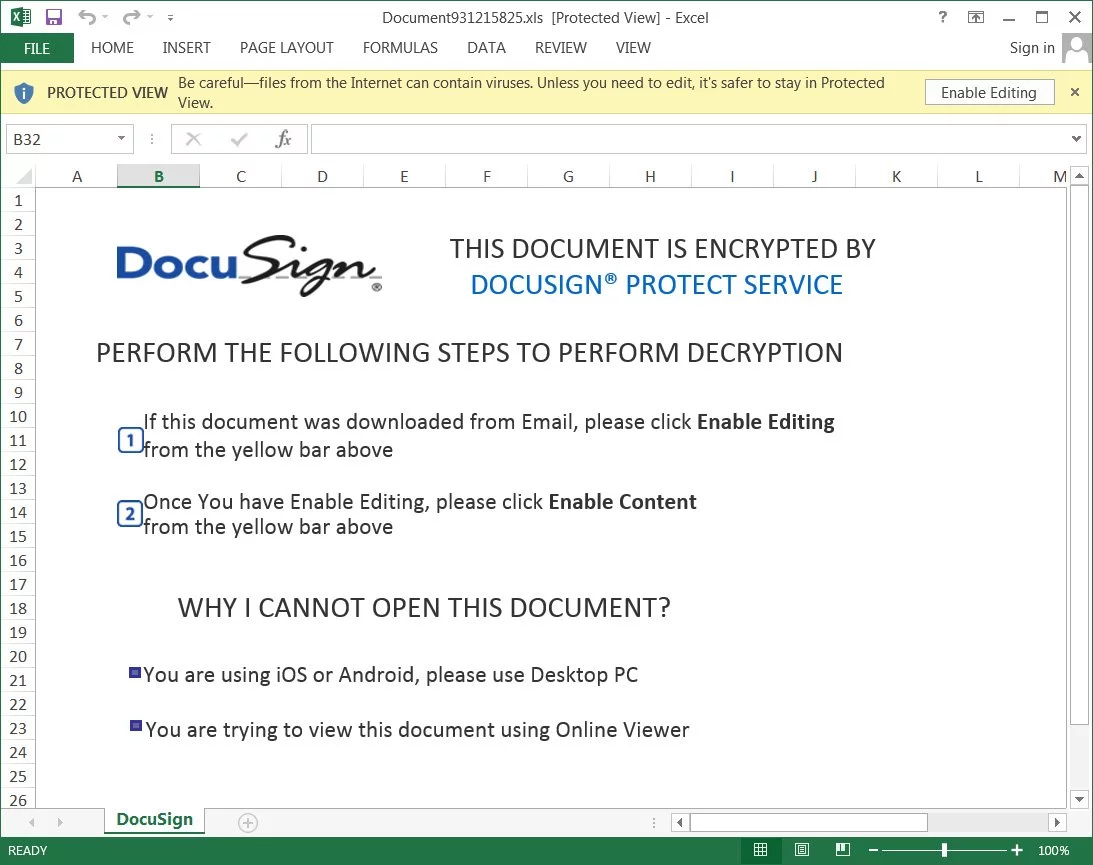Click the Undo arrow icon
The height and width of the screenshot is (865, 1093).
86,17
